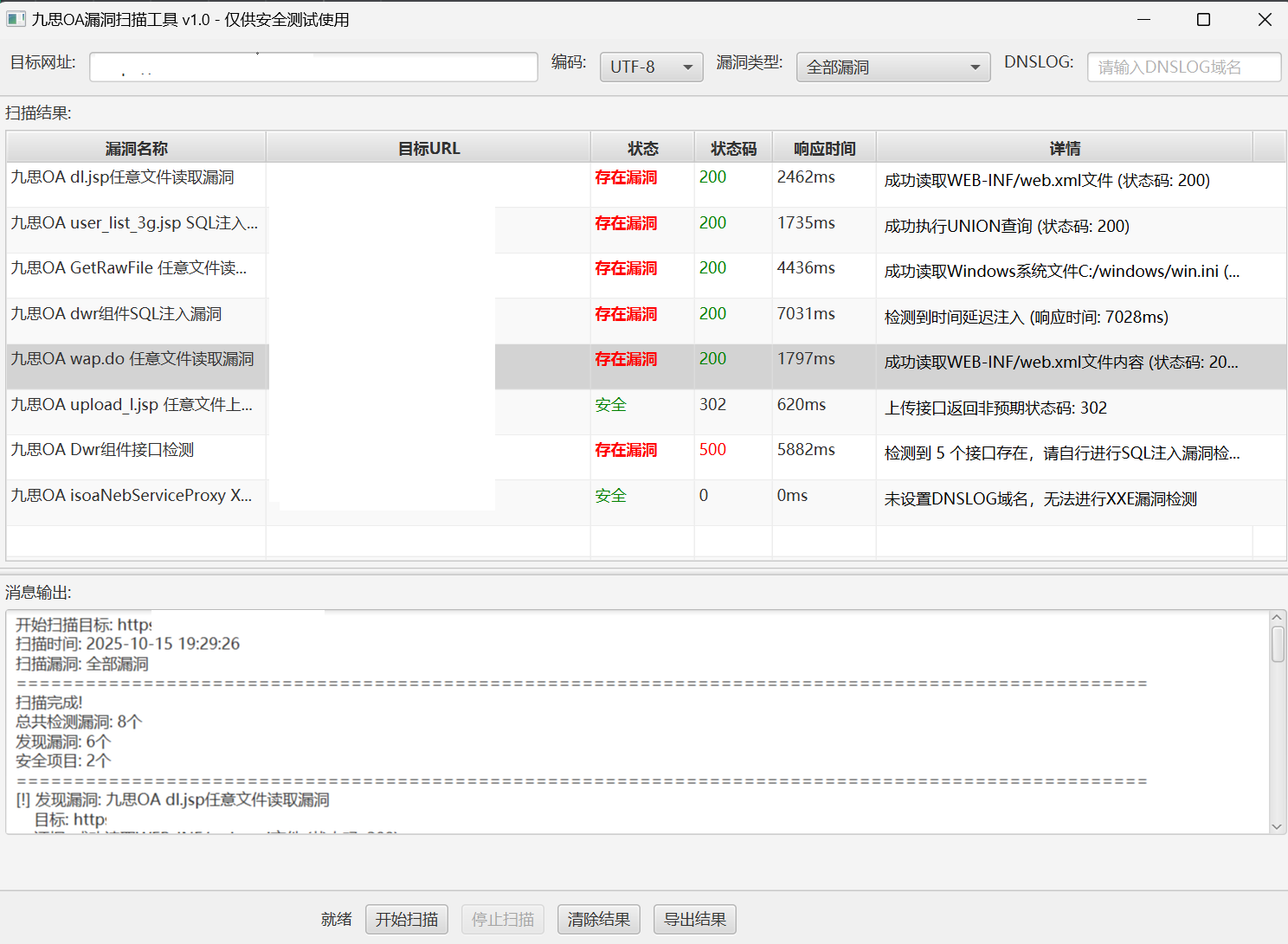This screenshot has width=1288, height=944.
Task: Open the 漏洞类型 全部漏洞 dropdown
Action: point(893,67)
